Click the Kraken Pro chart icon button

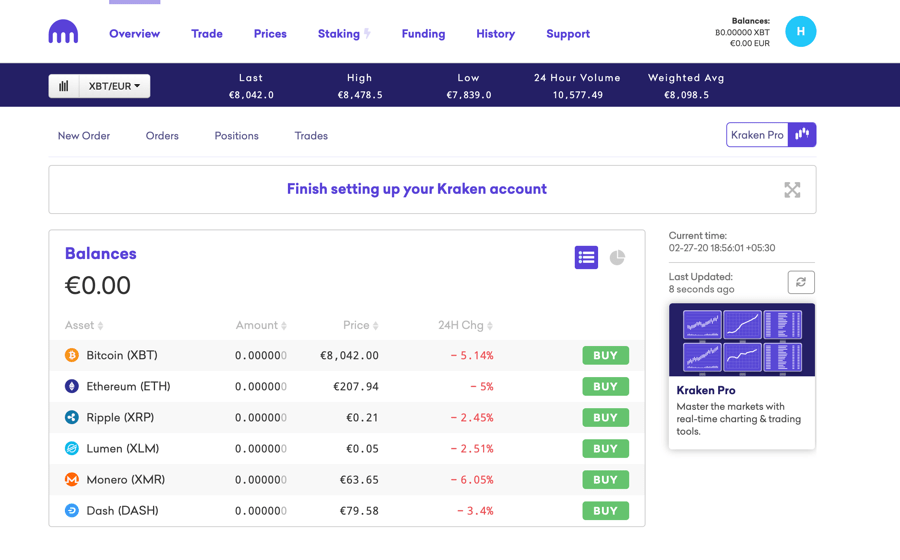coord(802,135)
